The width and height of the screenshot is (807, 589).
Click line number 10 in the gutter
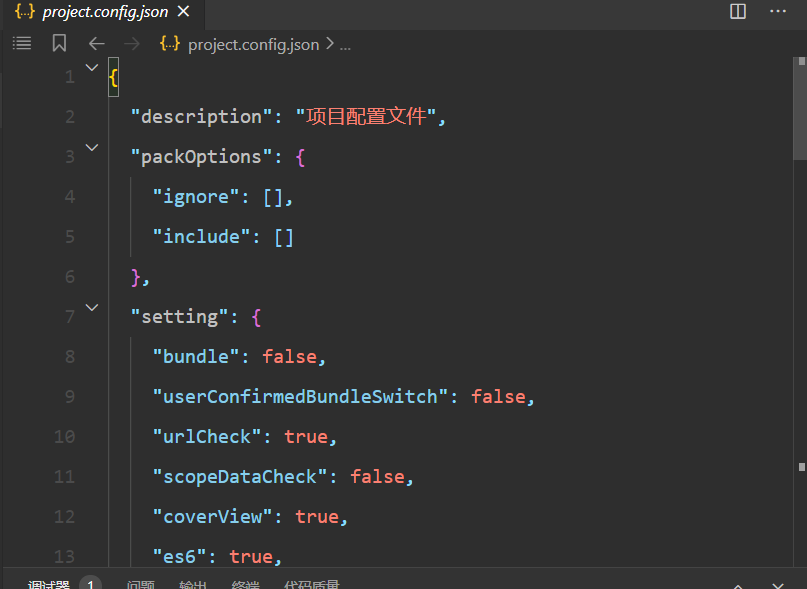tap(64, 437)
